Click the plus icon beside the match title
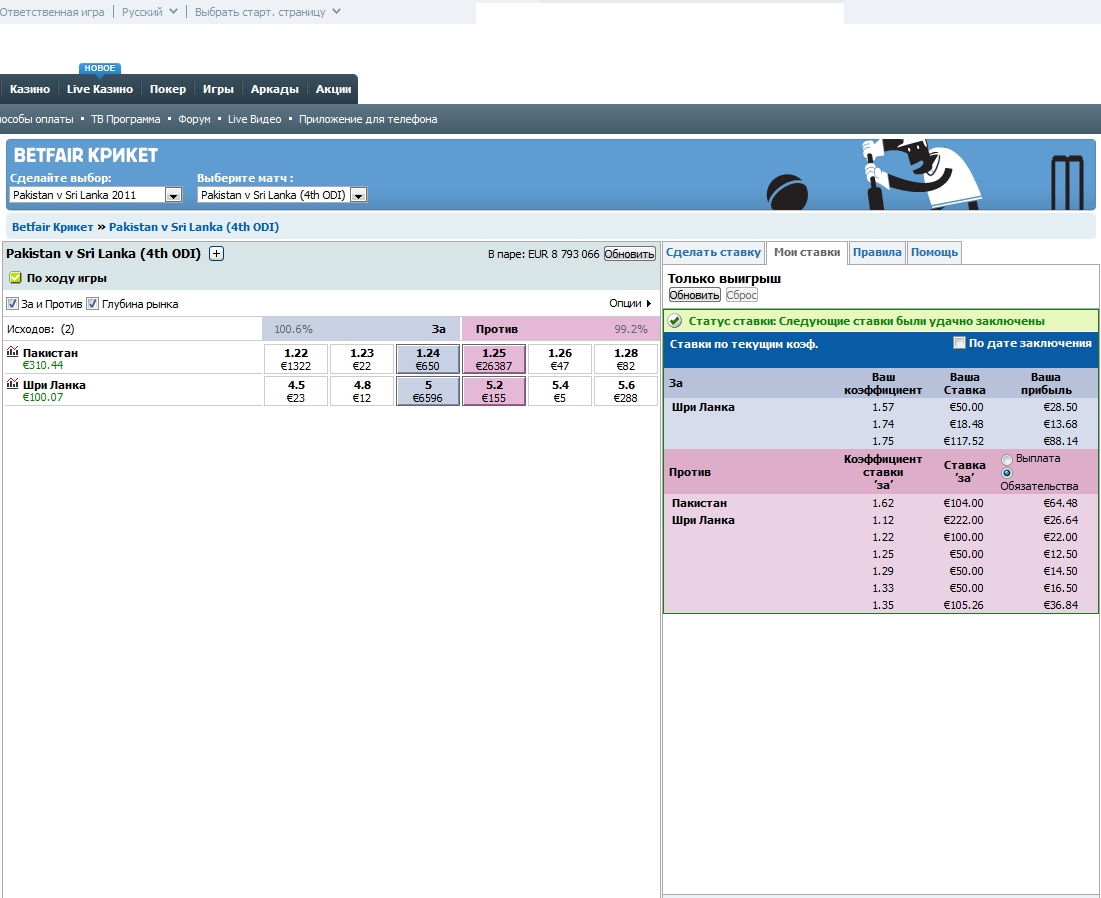This screenshot has height=898, width=1101. coord(216,253)
